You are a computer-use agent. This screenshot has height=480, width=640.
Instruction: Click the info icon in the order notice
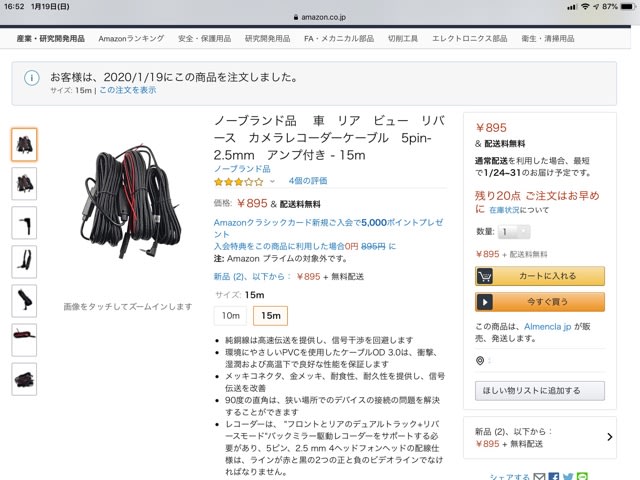click(x=32, y=78)
